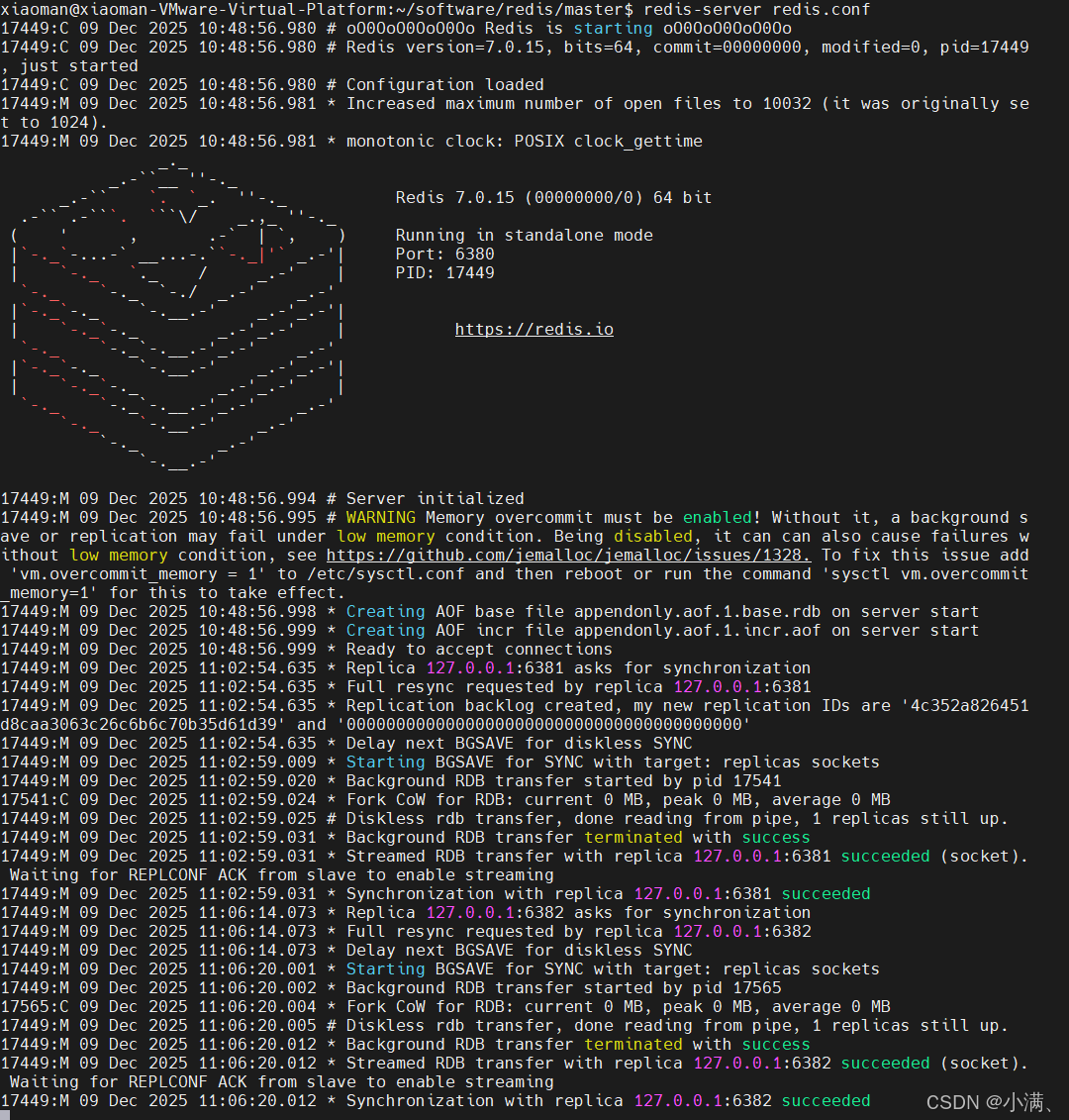
Task: Click 'Synchronization with replica 127.0.0.1:6382 succeeded' line
Action: [x=436, y=1101]
